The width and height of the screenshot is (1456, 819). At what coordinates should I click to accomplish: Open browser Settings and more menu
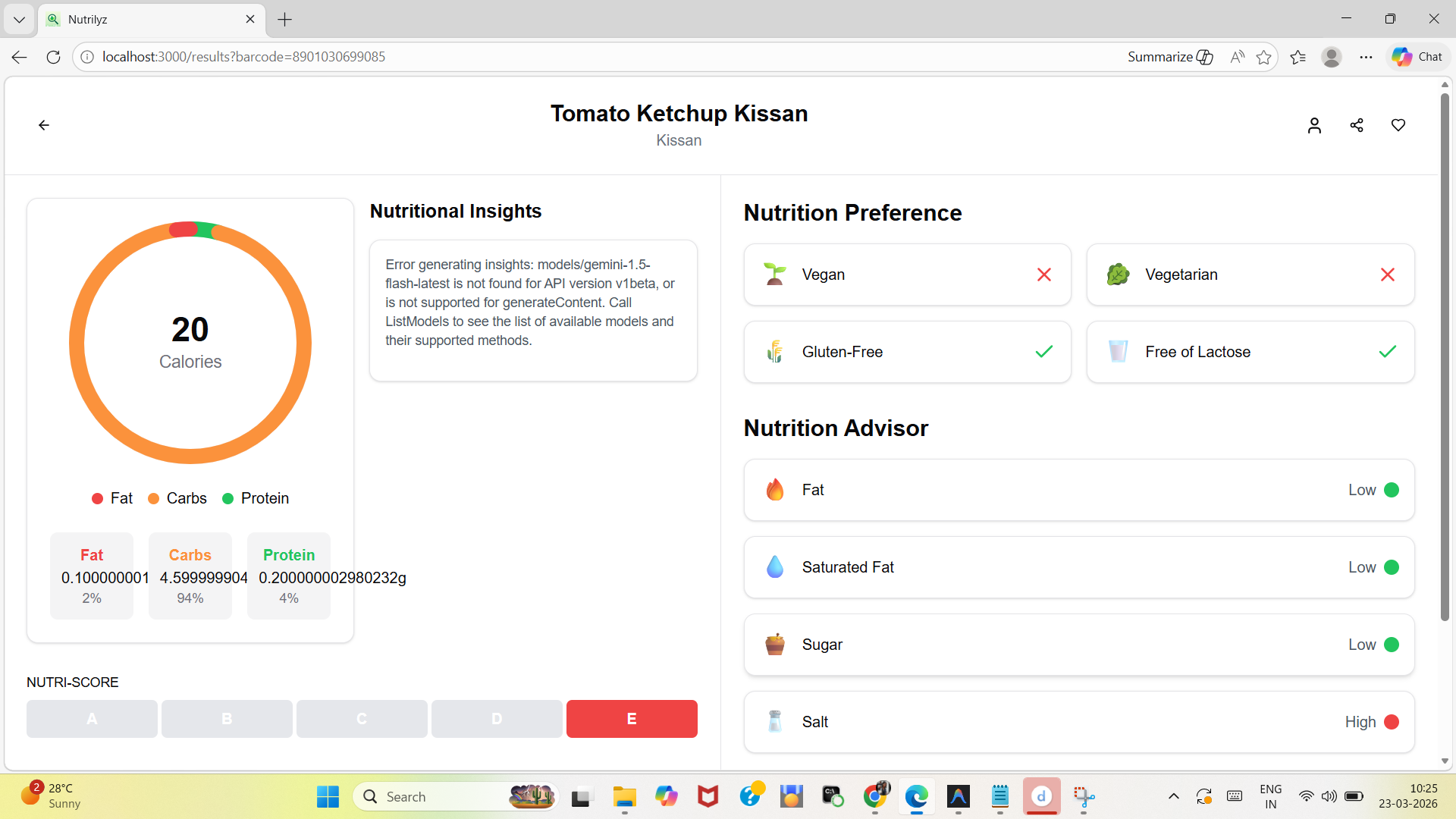click(x=1366, y=57)
